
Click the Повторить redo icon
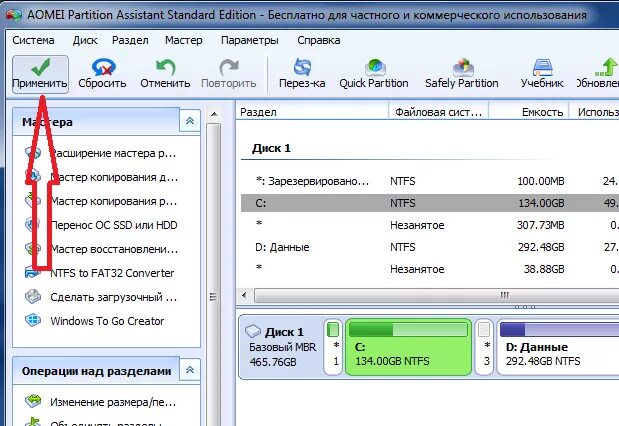229,67
